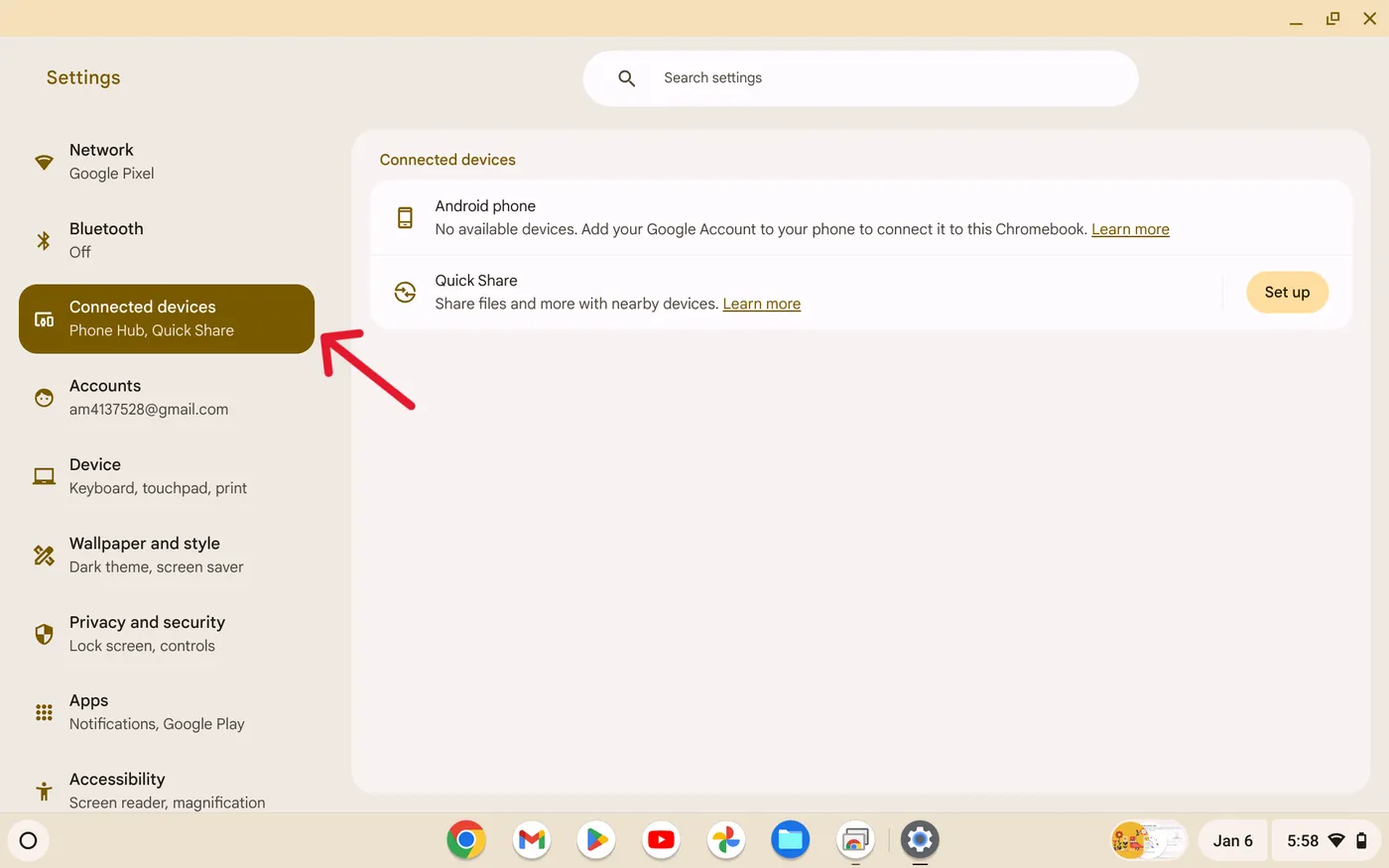1389x868 pixels.
Task: Open the Accounts settings section
Action: 167,398
